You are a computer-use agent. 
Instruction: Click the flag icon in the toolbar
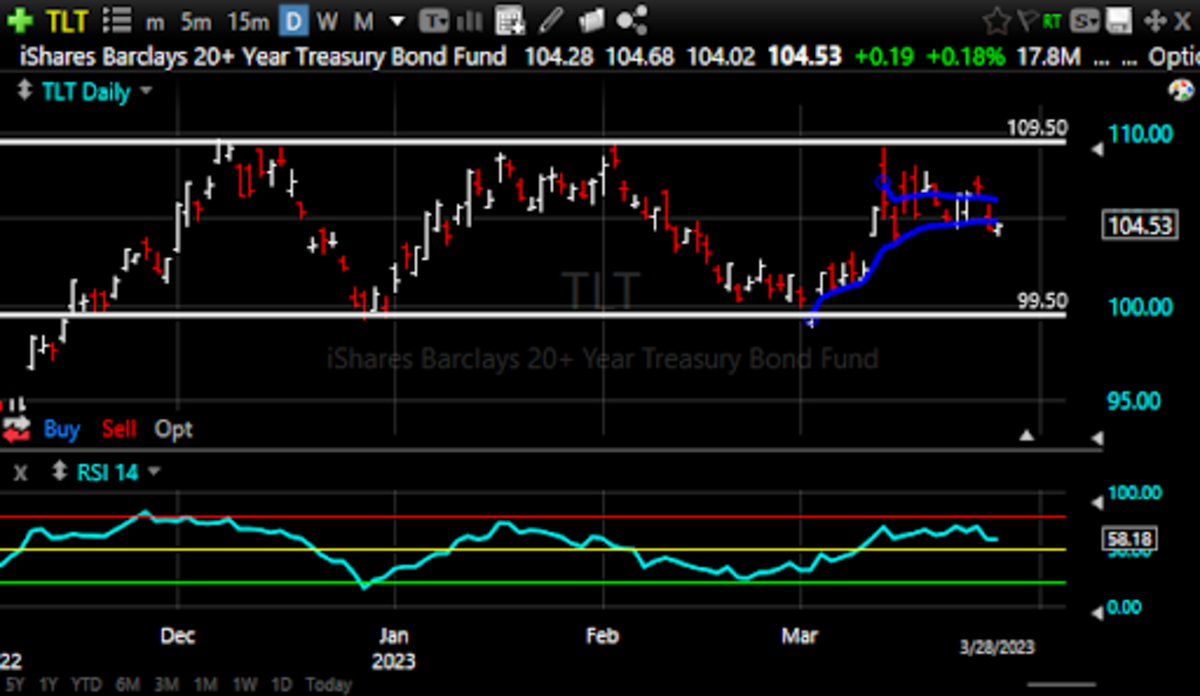(x=1026, y=21)
